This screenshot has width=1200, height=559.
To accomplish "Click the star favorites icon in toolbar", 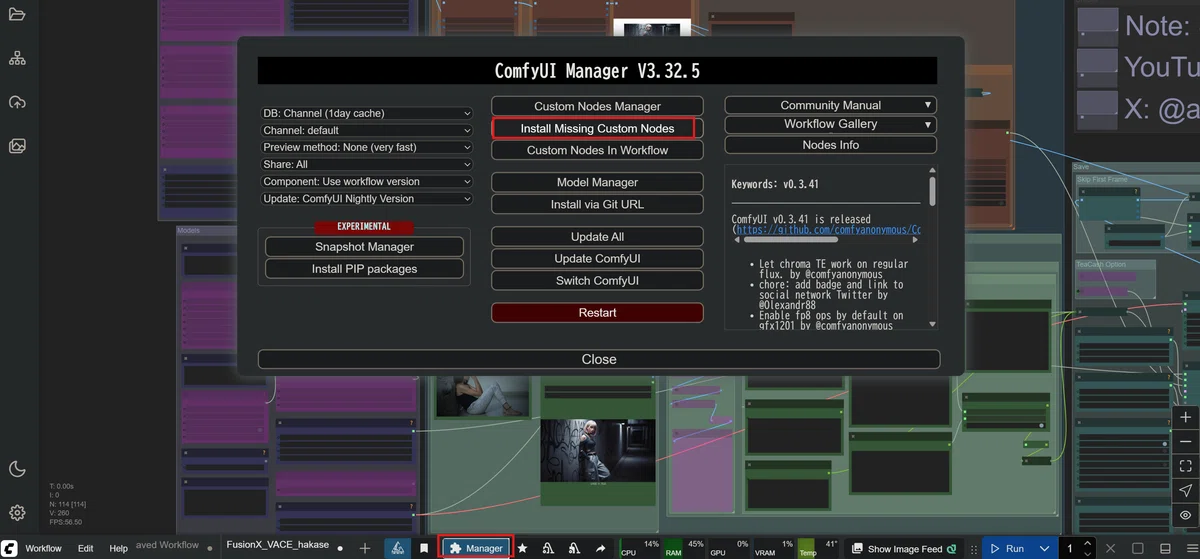I will [x=522, y=548].
